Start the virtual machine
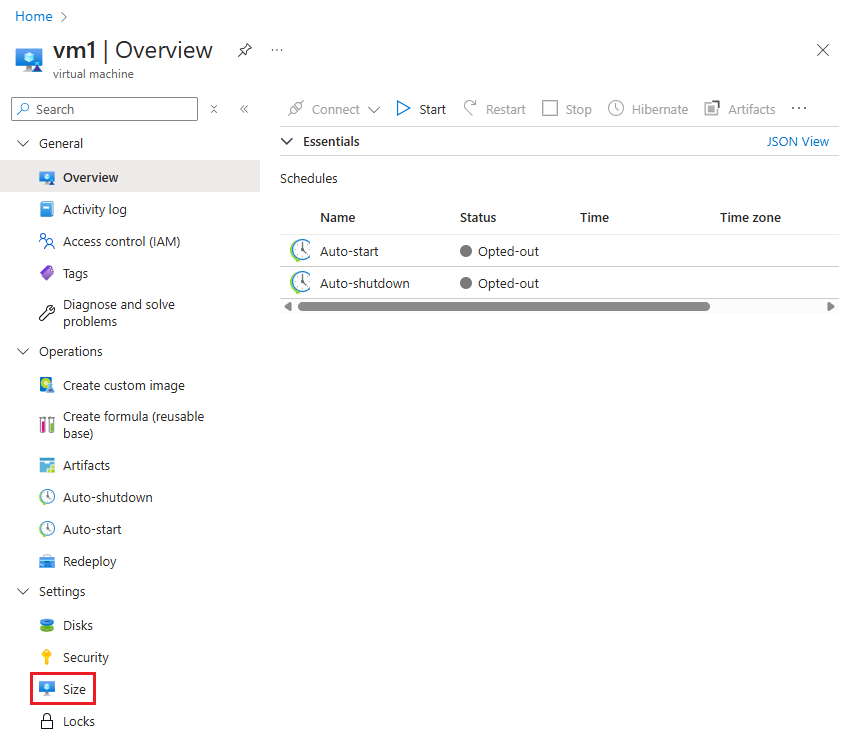This screenshot has width=844, height=733. click(420, 108)
